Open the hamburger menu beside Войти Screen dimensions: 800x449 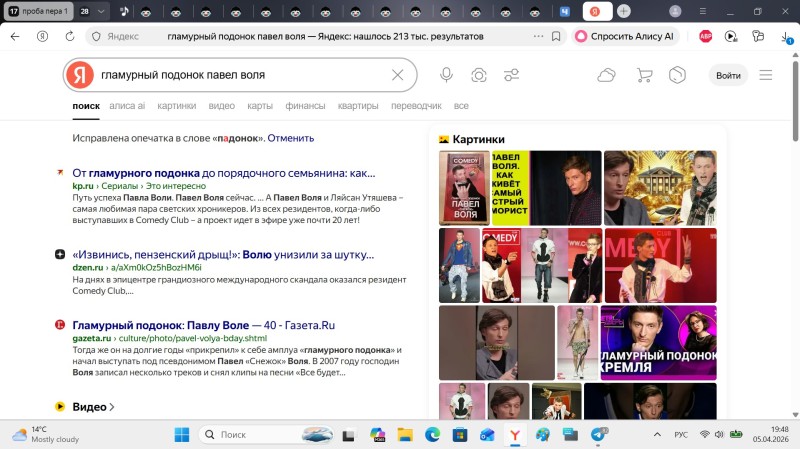coord(766,75)
